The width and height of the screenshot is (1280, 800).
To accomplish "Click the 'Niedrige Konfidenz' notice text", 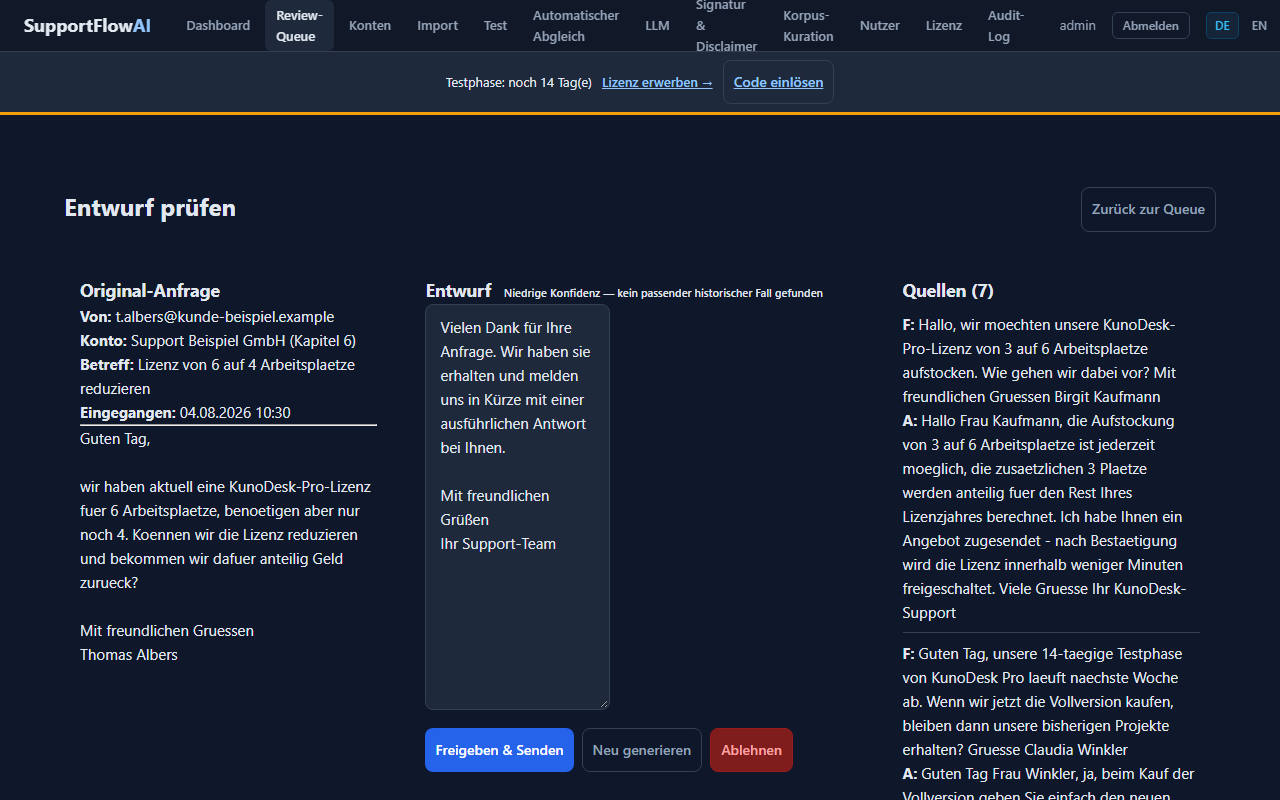I will [663, 293].
